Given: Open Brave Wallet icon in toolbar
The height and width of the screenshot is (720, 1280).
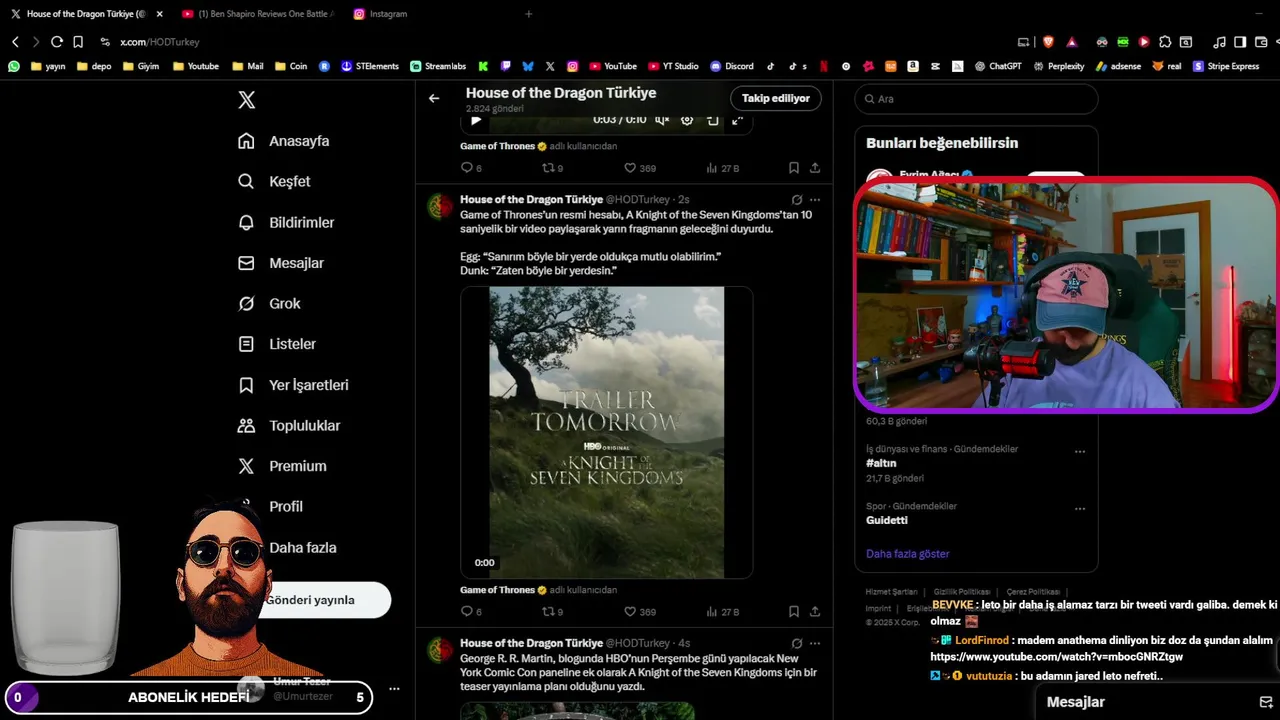Looking at the screenshot, I should click(x=1261, y=42).
